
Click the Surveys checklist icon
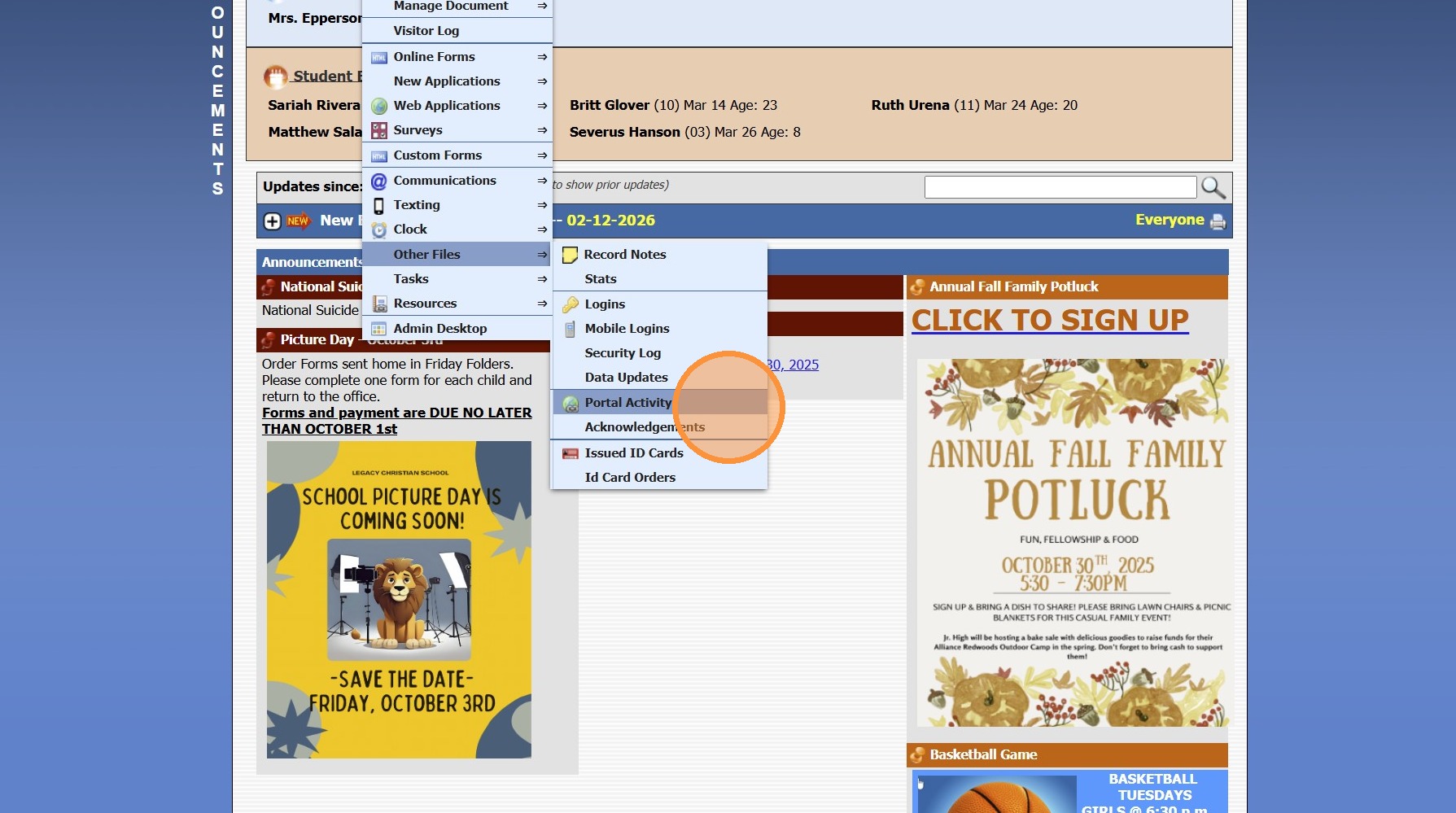point(379,130)
